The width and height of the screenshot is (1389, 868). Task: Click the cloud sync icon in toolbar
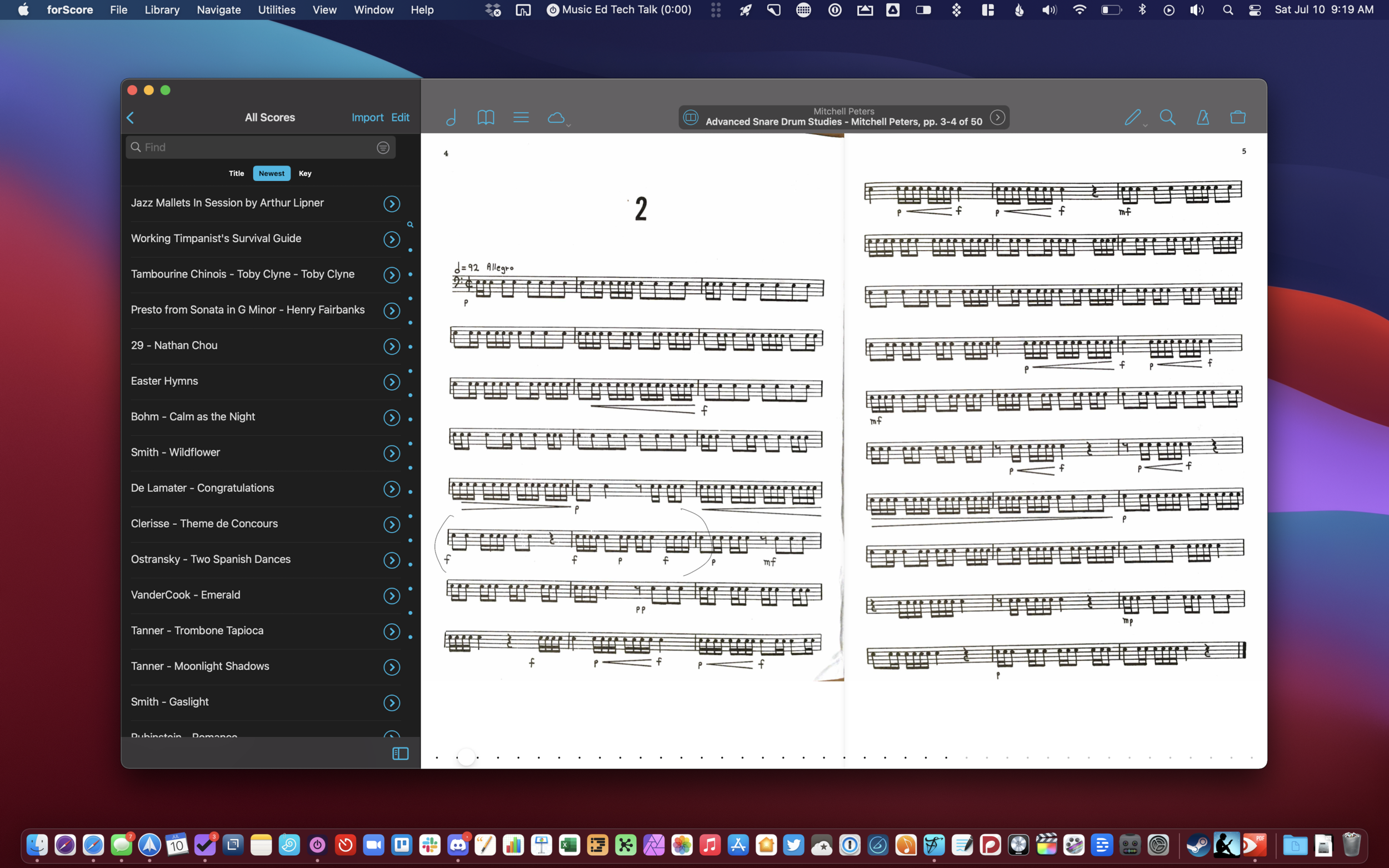tap(556, 118)
